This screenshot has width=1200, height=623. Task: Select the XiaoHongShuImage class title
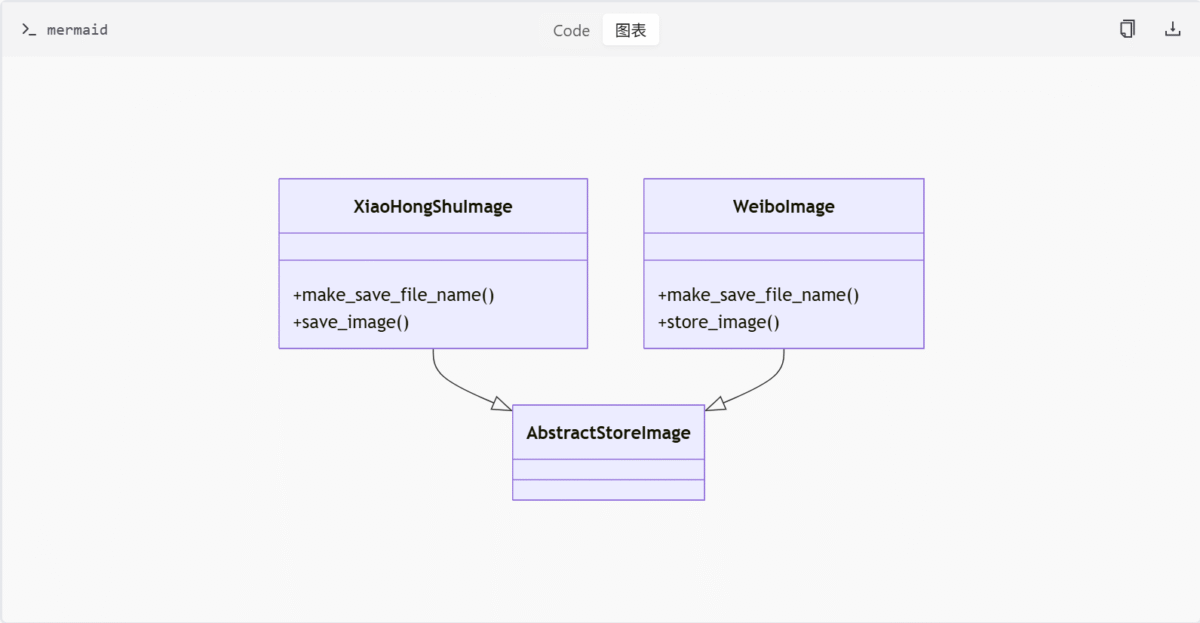click(433, 207)
